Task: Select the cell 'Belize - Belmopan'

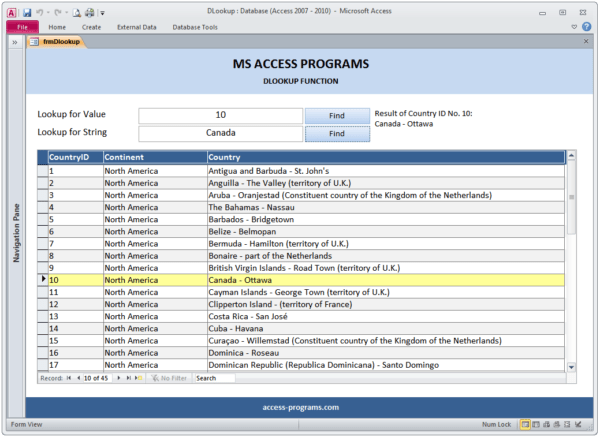Action: click(386, 232)
